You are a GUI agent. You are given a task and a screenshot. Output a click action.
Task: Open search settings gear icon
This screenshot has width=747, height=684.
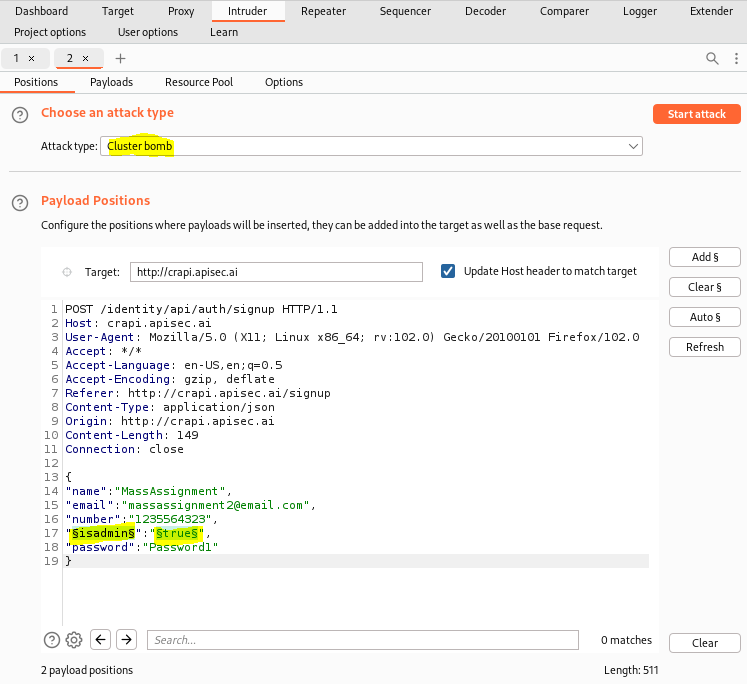(74, 640)
